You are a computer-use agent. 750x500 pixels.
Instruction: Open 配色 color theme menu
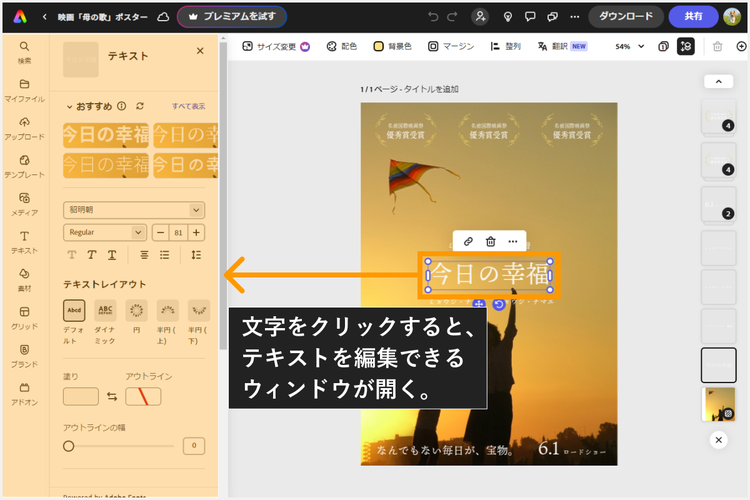[x=342, y=46]
